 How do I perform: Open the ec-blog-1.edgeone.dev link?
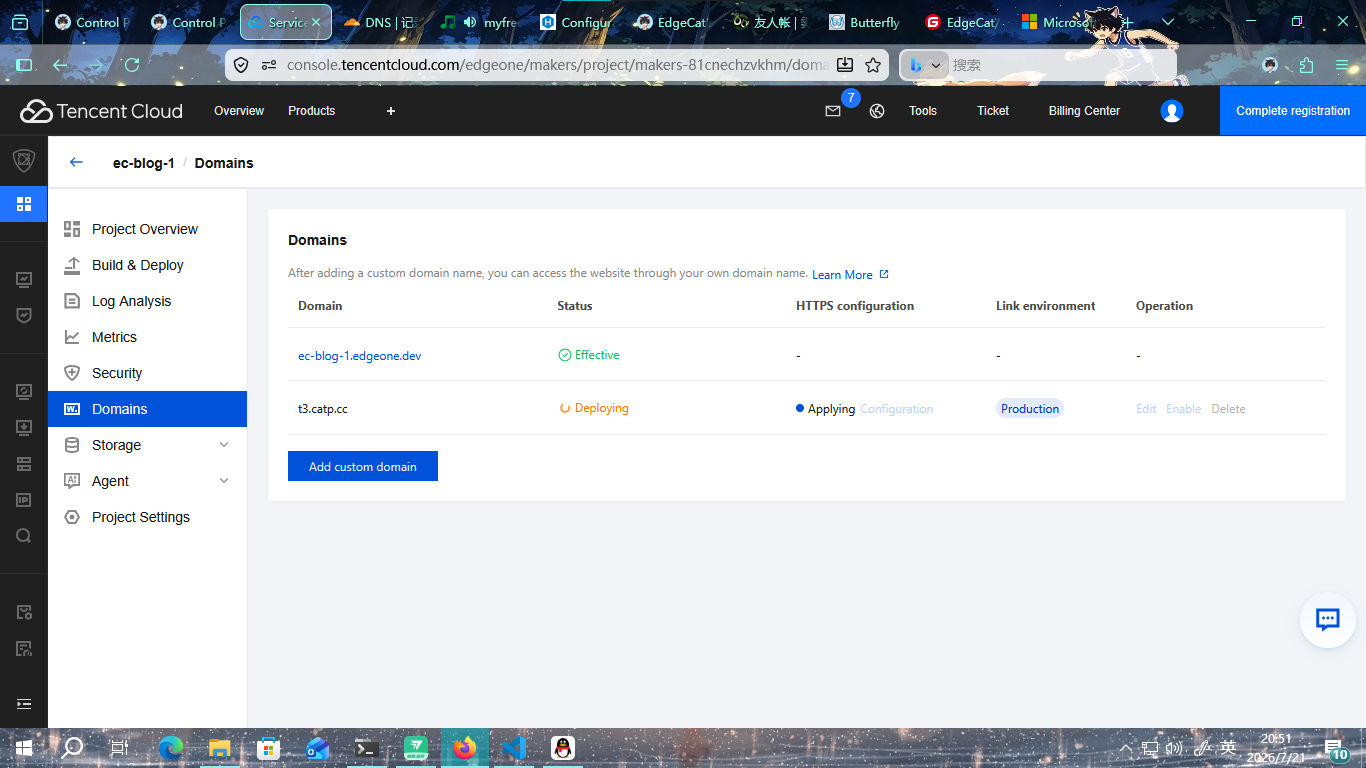360,355
